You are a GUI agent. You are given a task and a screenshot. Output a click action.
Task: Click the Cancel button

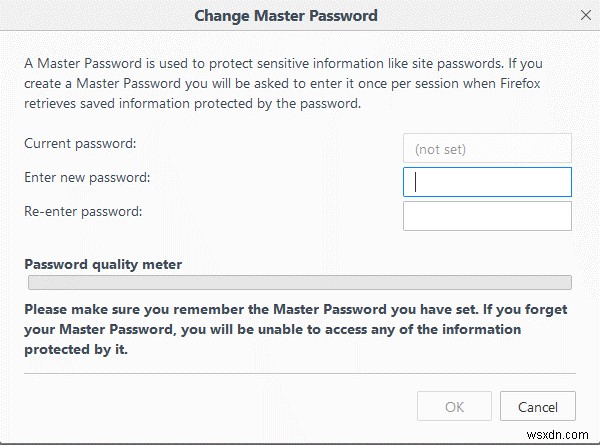click(x=538, y=407)
